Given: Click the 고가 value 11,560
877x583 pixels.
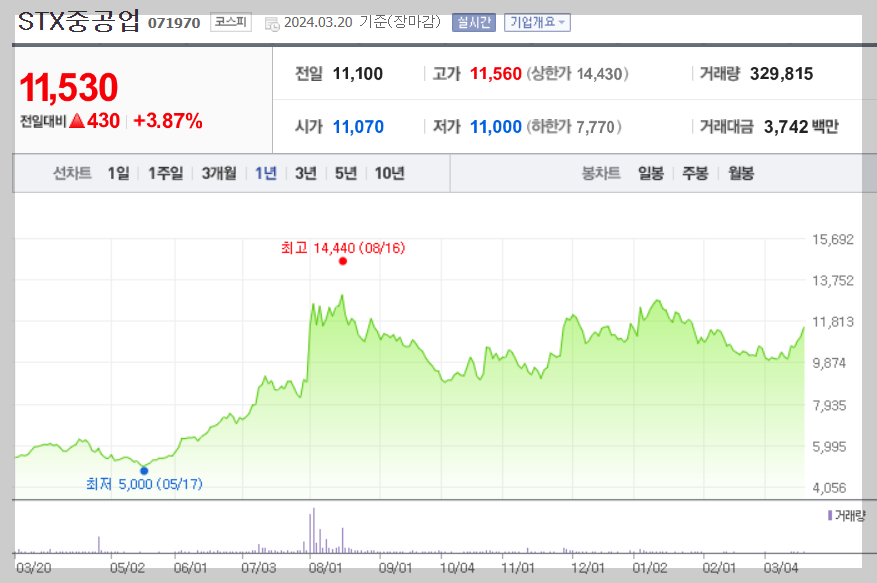Looking at the screenshot, I should 496,74.
